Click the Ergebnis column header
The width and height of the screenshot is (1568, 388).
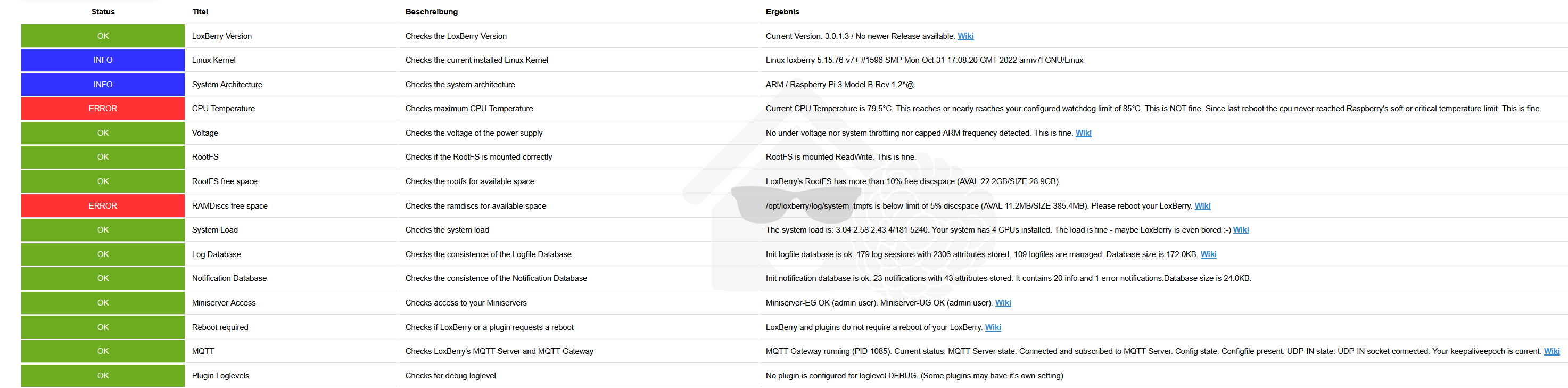click(x=782, y=12)
